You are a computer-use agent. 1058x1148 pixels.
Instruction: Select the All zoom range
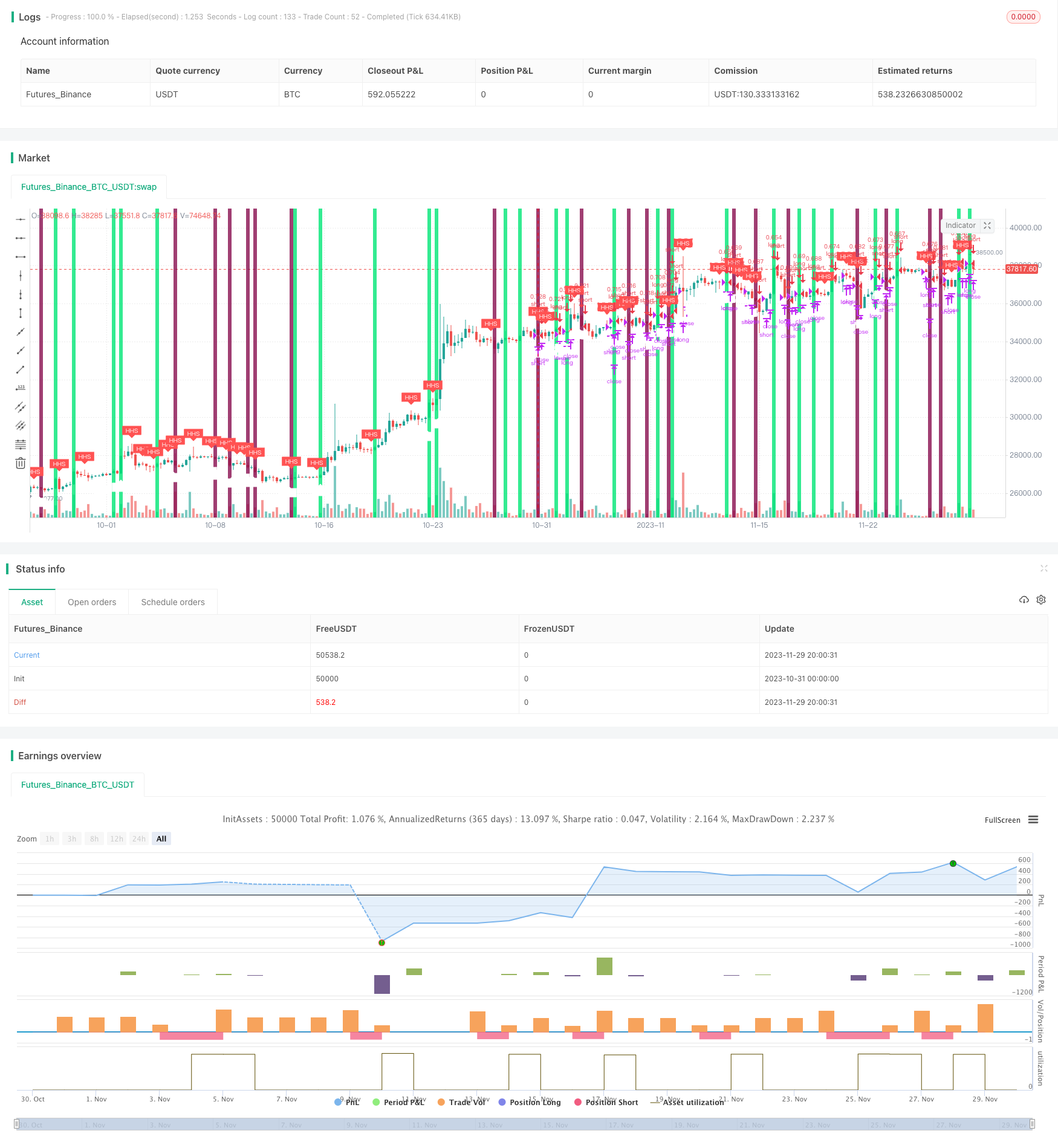click(161, 838)
